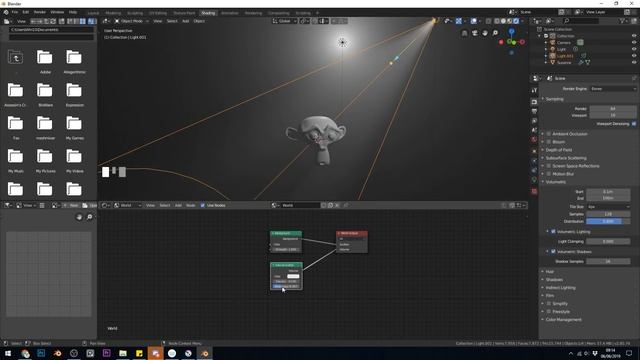640x360 pixels.
Task: Open the World properties tab icon
Action: tap(534, 140)
